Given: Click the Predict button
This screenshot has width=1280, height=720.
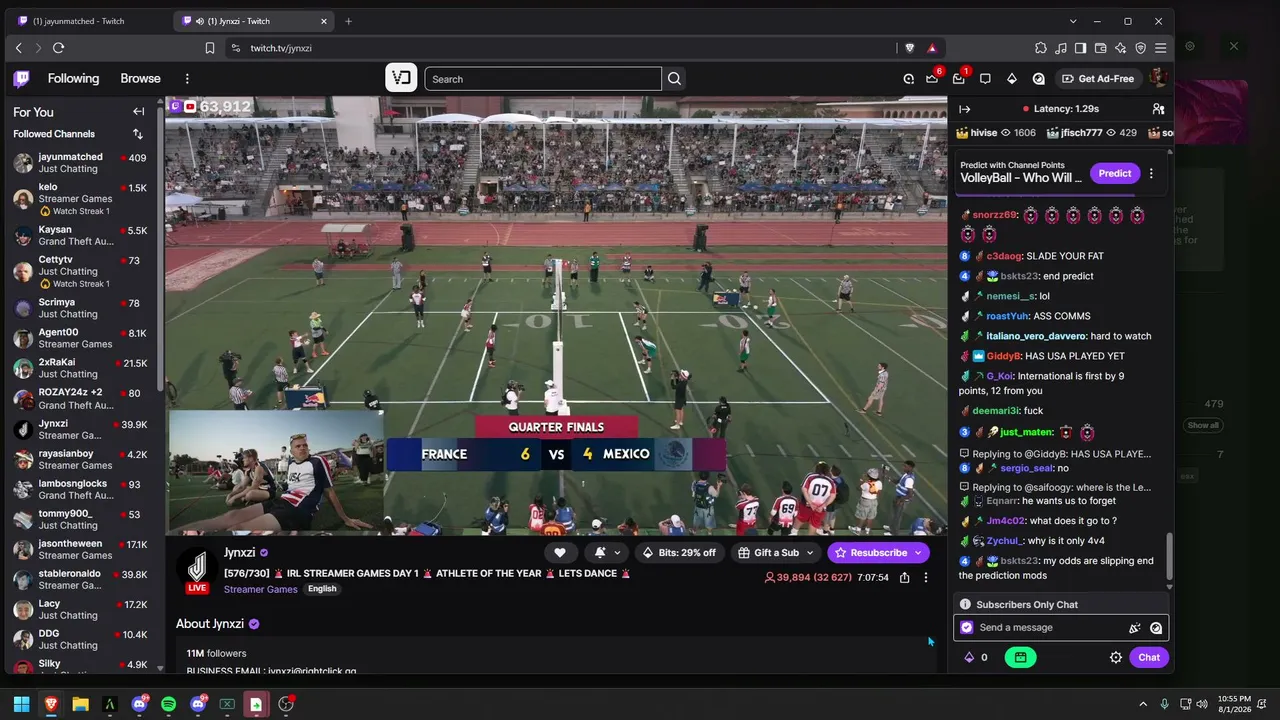Looking at the screenshot, I should point(1115,173).
